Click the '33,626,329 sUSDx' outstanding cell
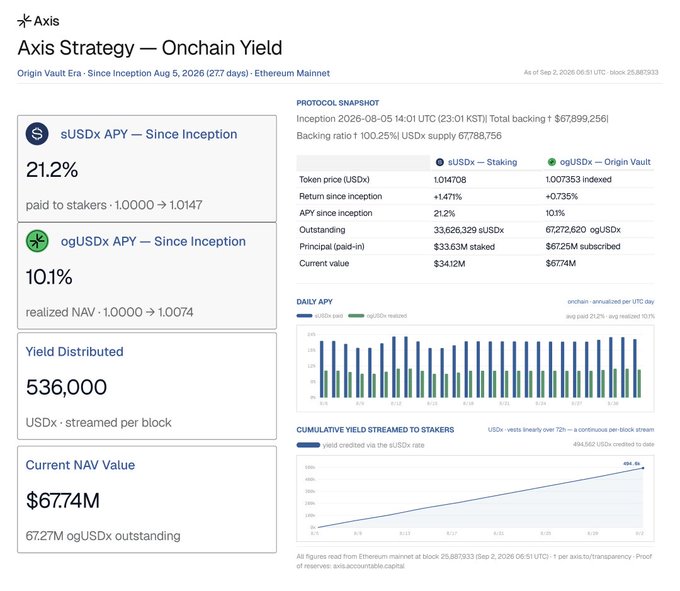 tap(469, 230)
